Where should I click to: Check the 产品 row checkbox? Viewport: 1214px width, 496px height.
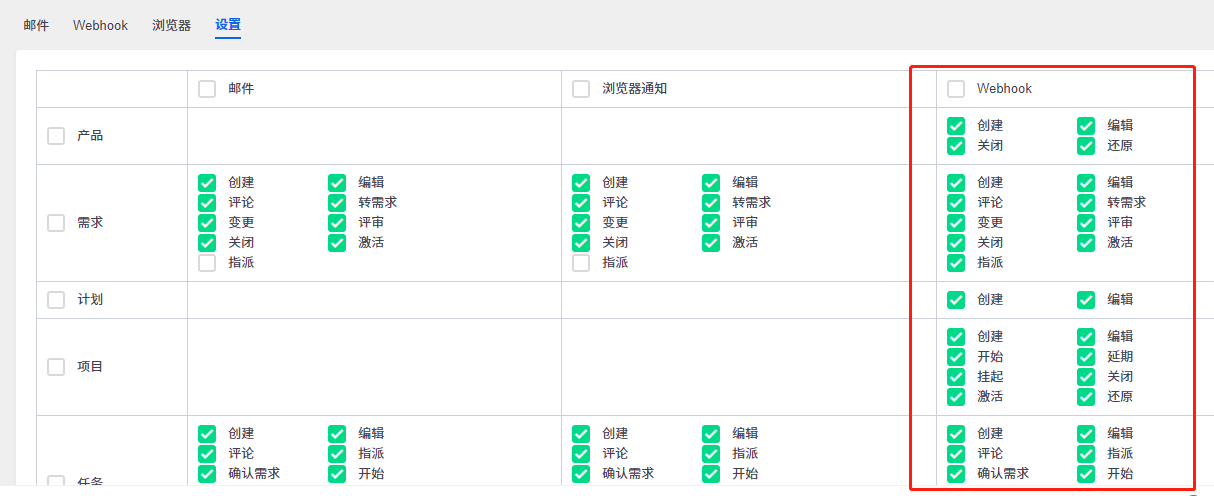[56, 136]
